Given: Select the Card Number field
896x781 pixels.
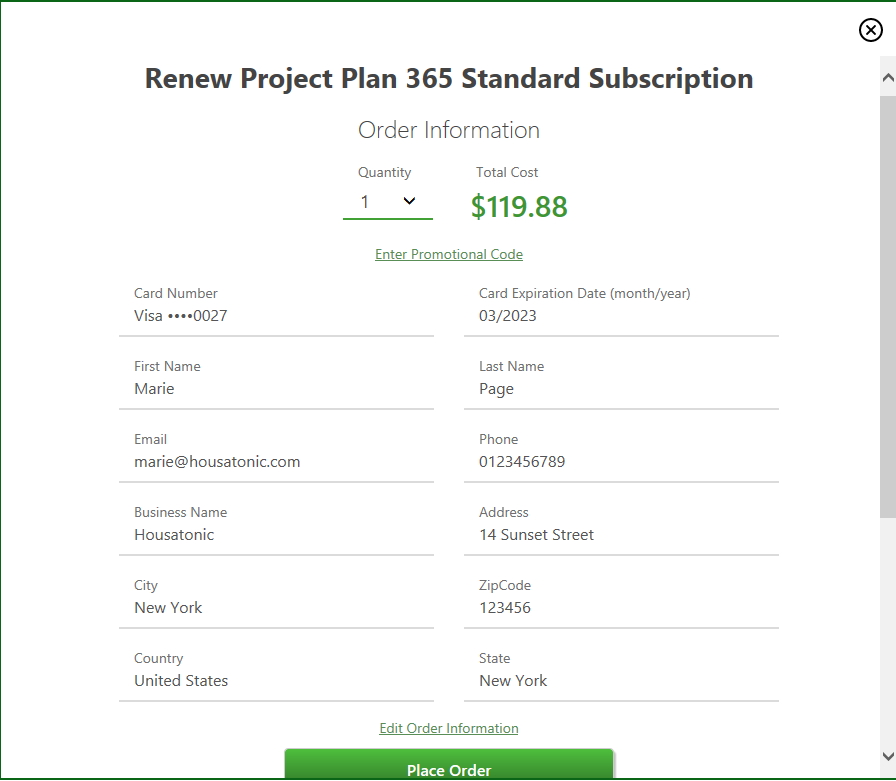Looking at the screenshot, I should tap(276, 308).
